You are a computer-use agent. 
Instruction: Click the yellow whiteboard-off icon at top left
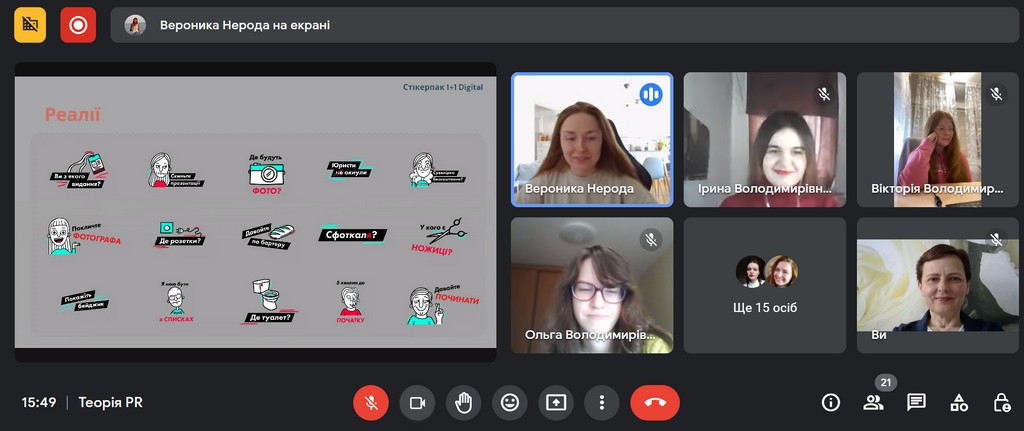30,25
